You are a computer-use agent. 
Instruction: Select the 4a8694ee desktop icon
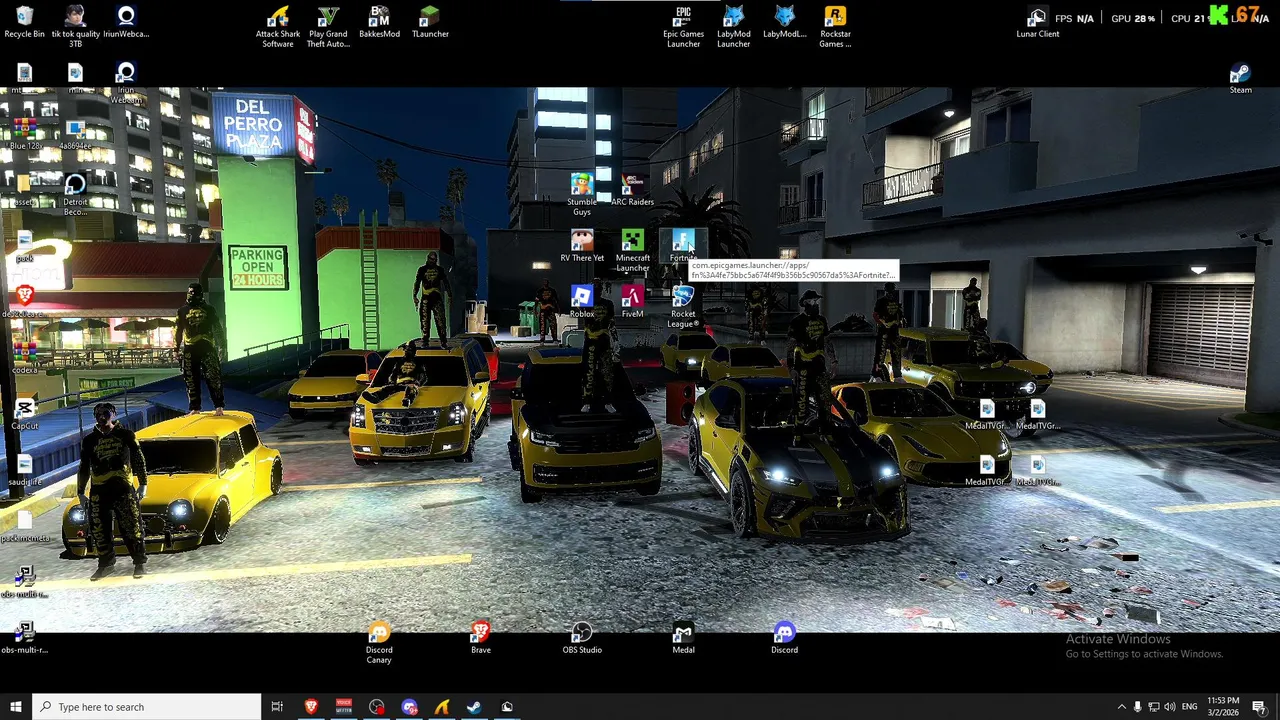click(75, 134)
